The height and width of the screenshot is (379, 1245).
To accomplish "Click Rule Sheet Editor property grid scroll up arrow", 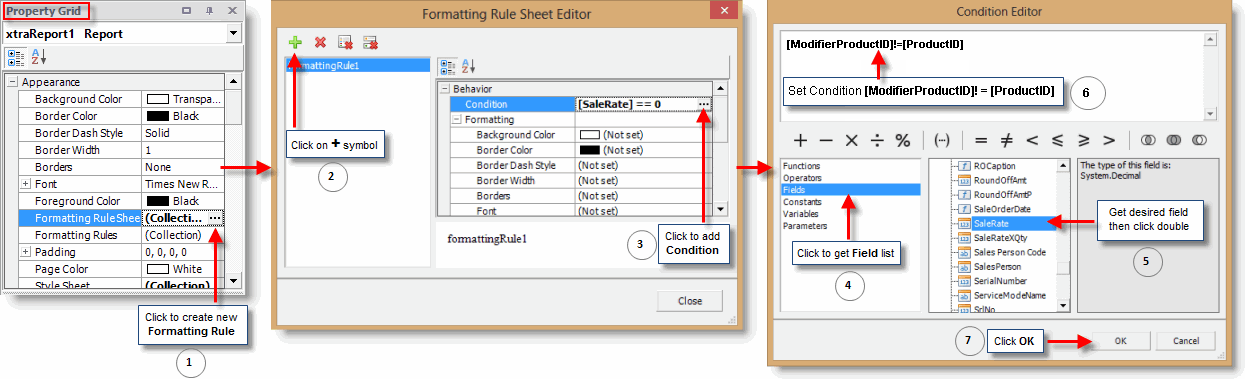I will (719, 89).
